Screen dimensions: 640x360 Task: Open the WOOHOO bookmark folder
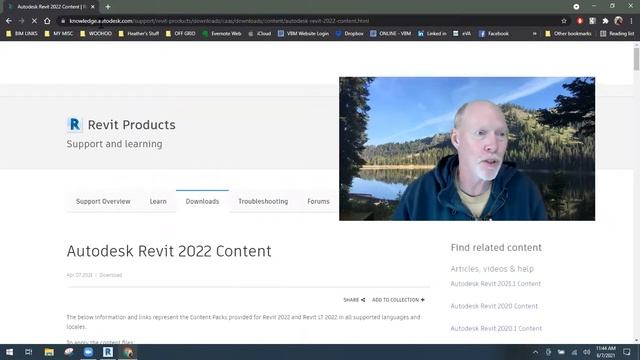click(96, 33)
